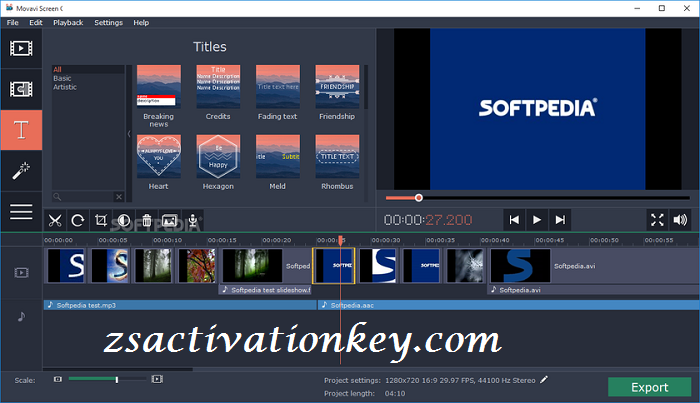700x403 pixels.
Task: Click inside the titles search field
Action: 88,197
